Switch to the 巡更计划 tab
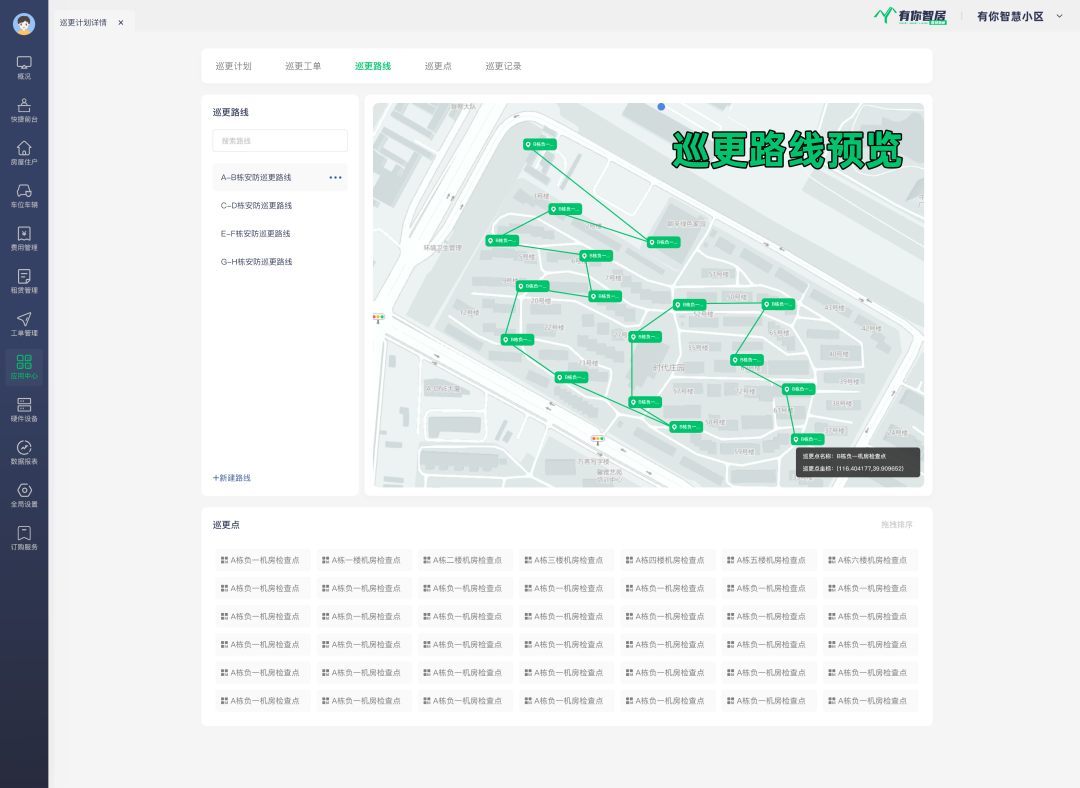 click(233, 66)
